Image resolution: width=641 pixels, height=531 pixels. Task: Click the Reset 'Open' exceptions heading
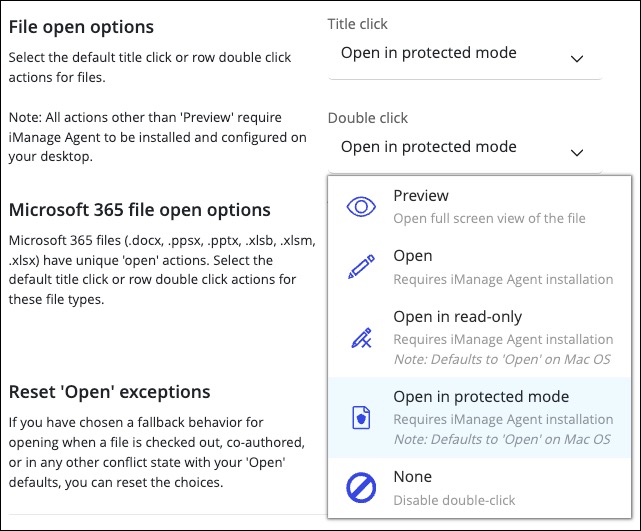tap(109, 391)
